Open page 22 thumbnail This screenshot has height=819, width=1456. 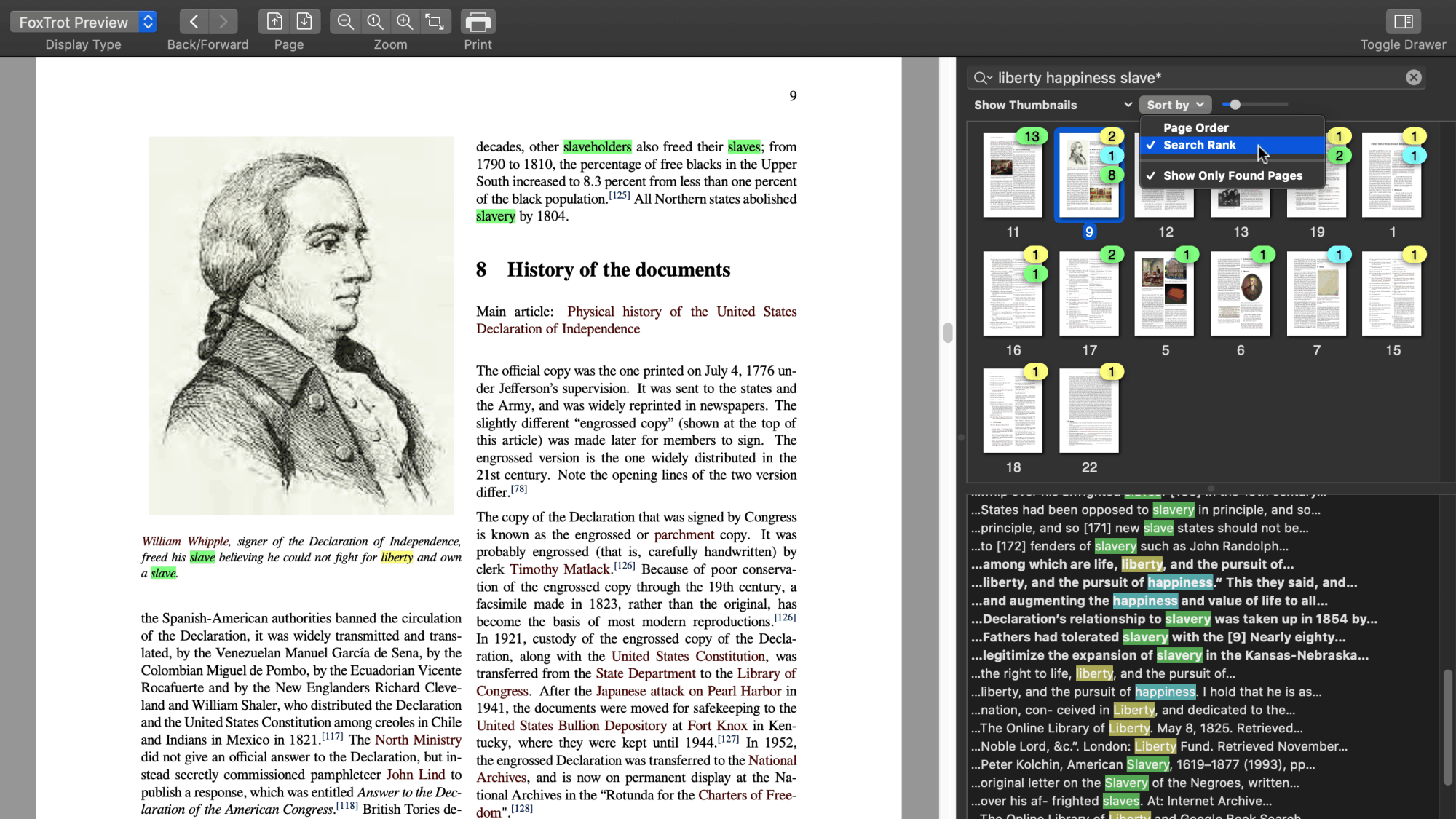[1089, 411]
